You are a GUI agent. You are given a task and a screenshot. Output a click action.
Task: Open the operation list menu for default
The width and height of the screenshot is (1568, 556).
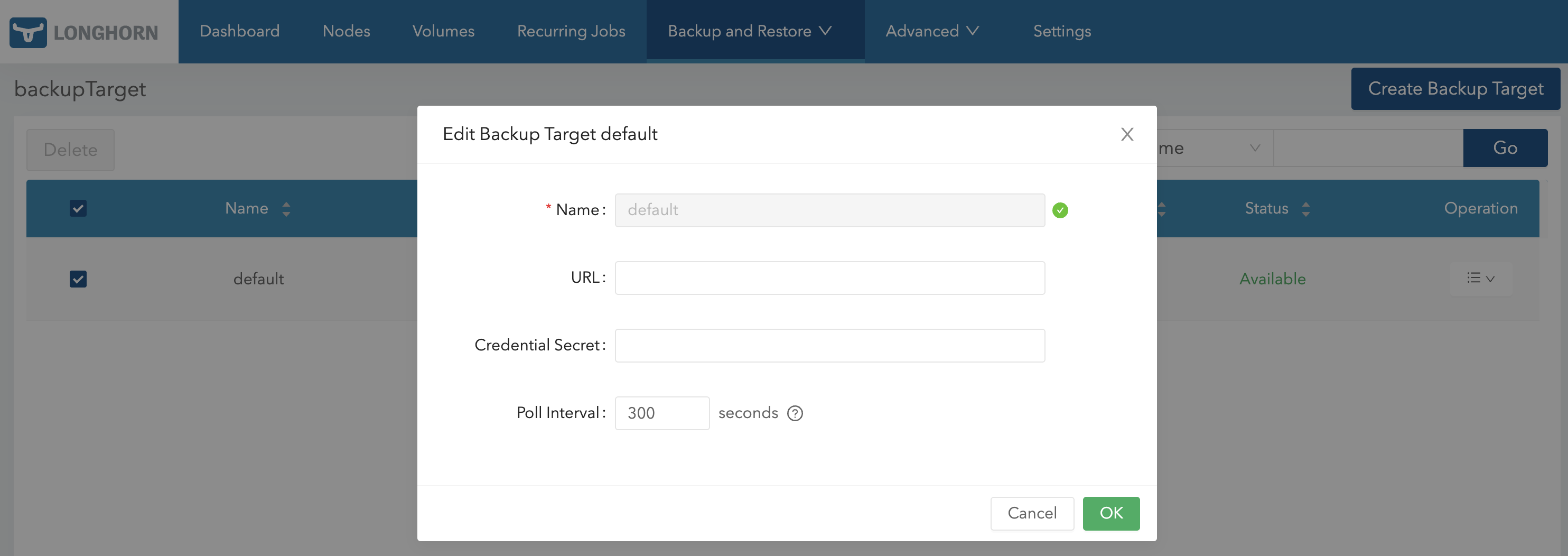click(x=1480, y=279)
